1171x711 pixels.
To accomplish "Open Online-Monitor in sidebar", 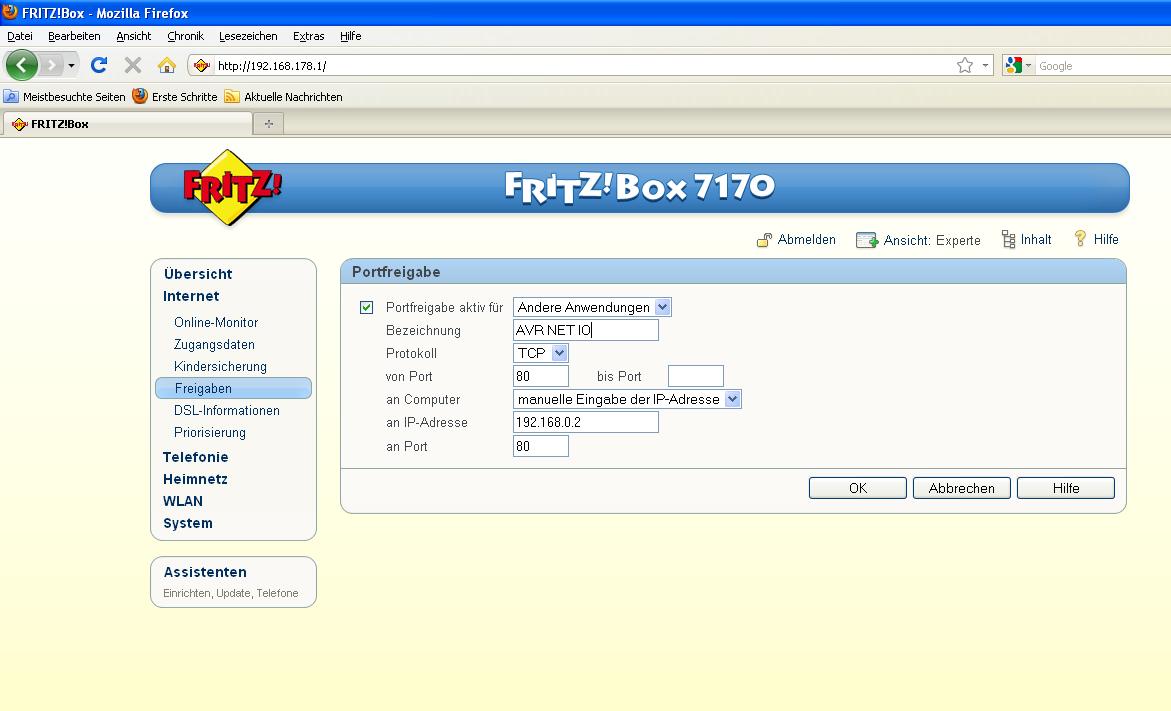I will [216, 323].
